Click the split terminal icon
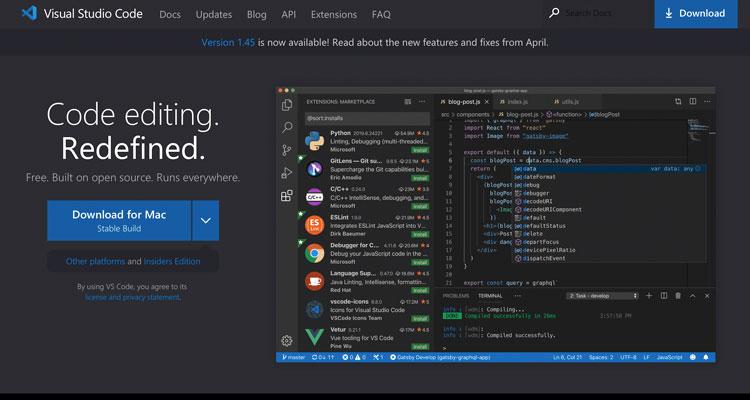750x400 pixels. [664, 296]
